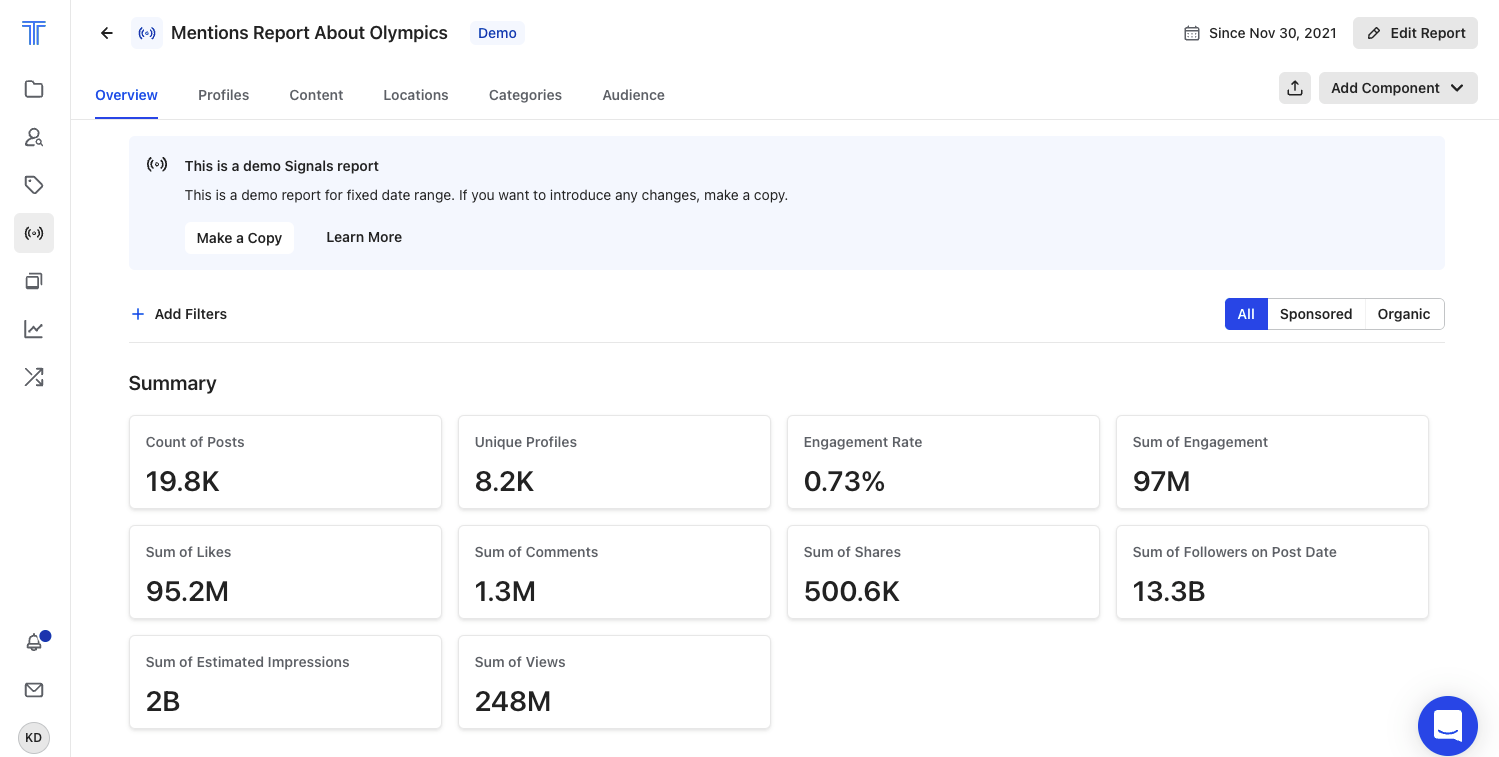The width and height of the screenshot is (1499, 757).
Task: Open the KD user avatar menu
Action: (x=34, y=738)
